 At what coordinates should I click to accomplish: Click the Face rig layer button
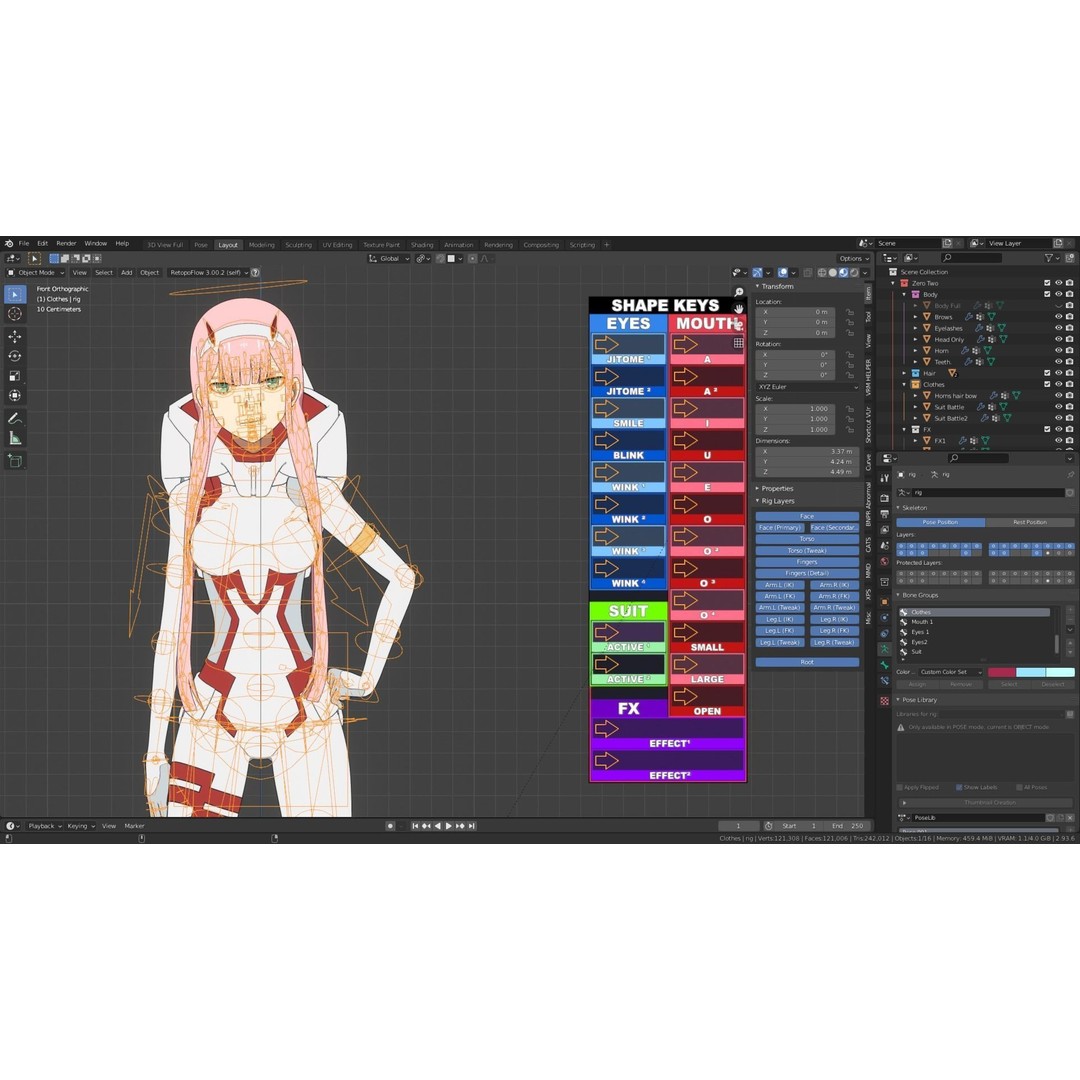pos(807,516)
